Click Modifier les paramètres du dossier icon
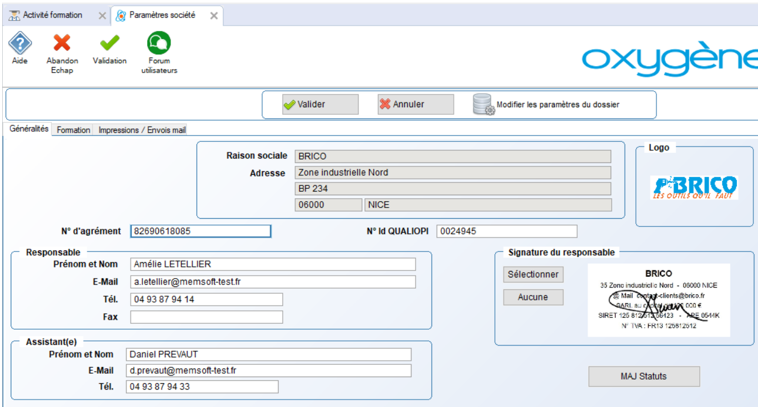Screen dimensions: 770x407 pyautogui.click(x=484, y=104)
